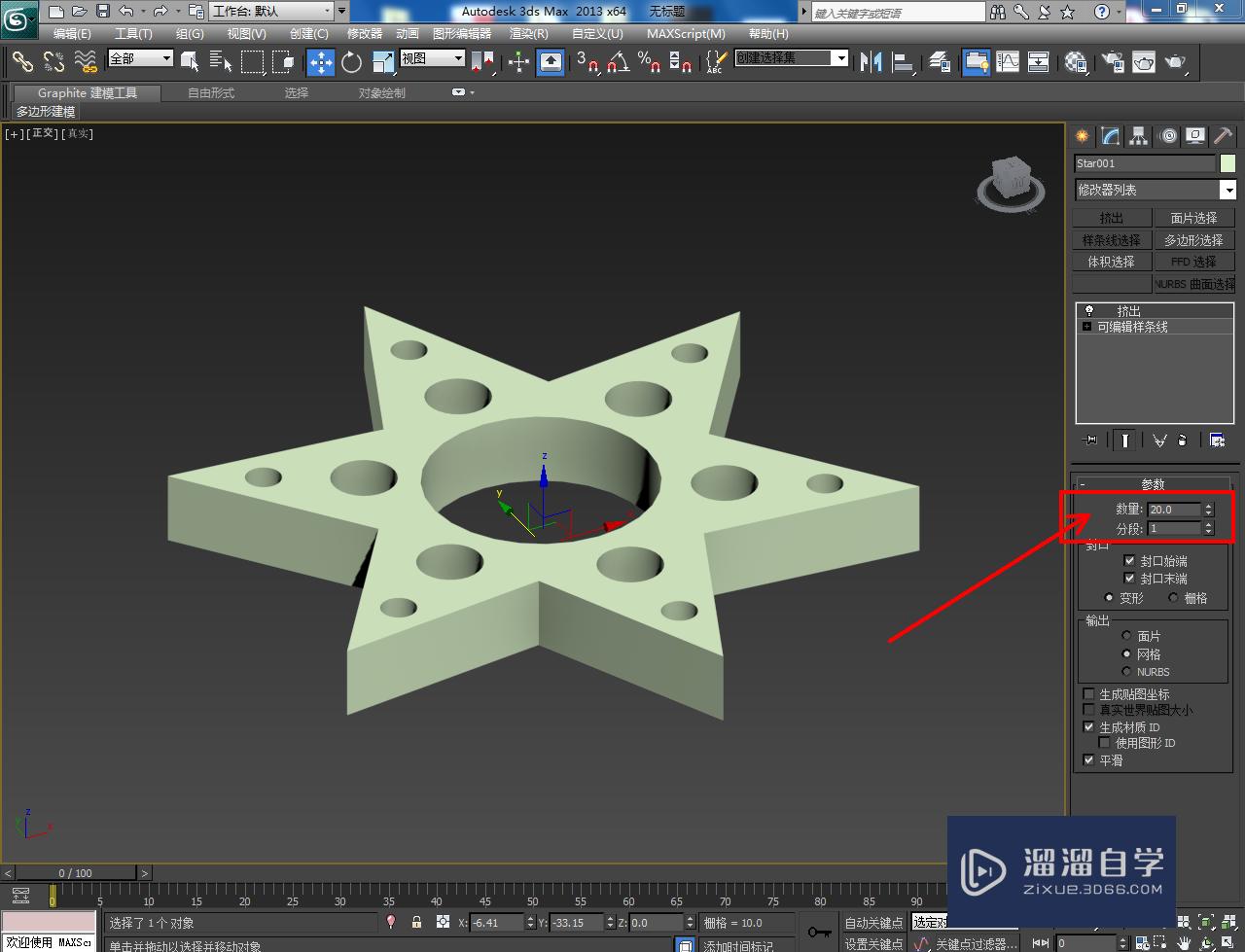Click the Show End Result toggle icon
The image size is (1245, 952).
1124,441
